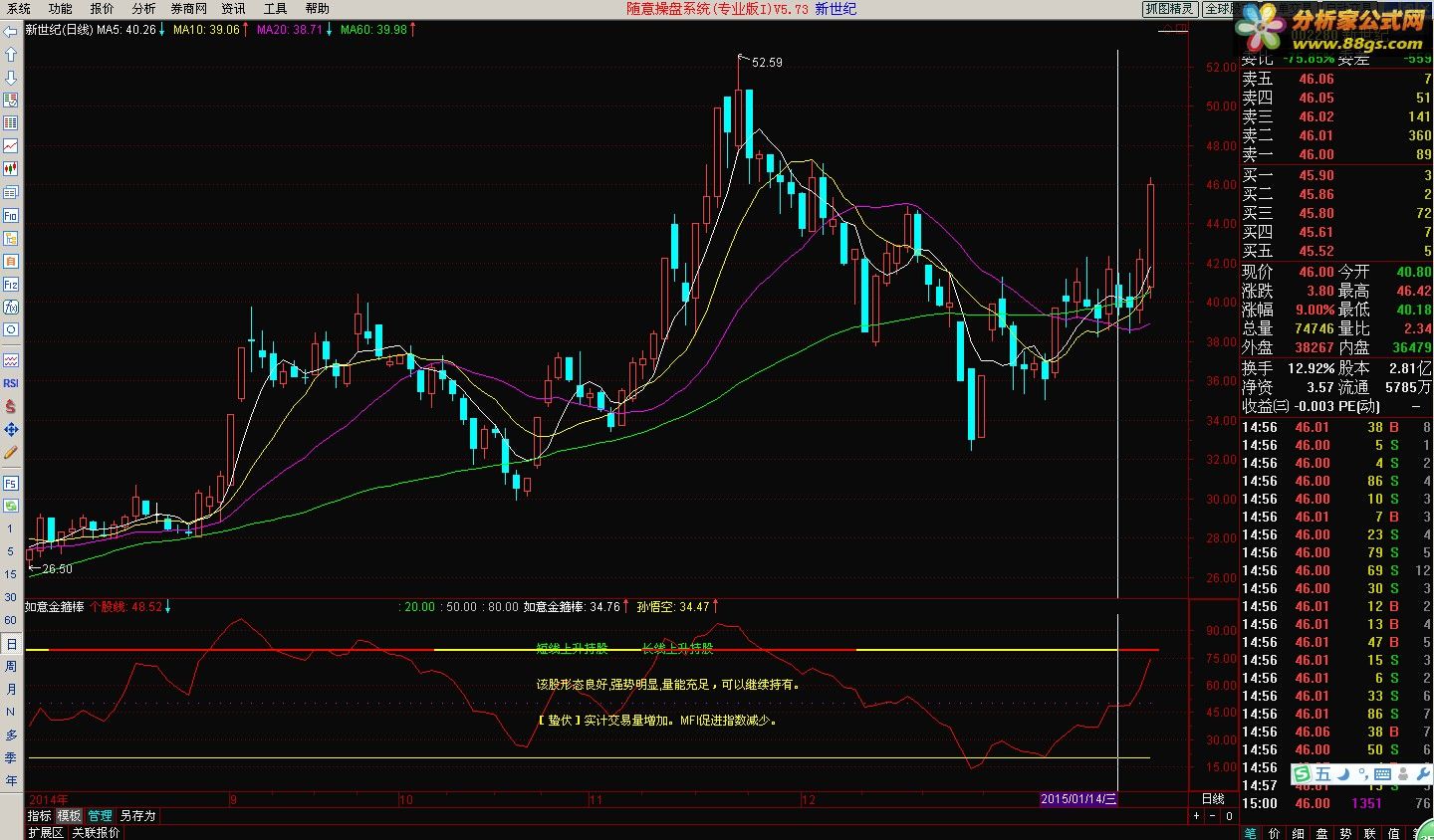This screenshot has height=840, width=1434.
Task: Select the 多 multi-period option
Action: tap(11, 735)
